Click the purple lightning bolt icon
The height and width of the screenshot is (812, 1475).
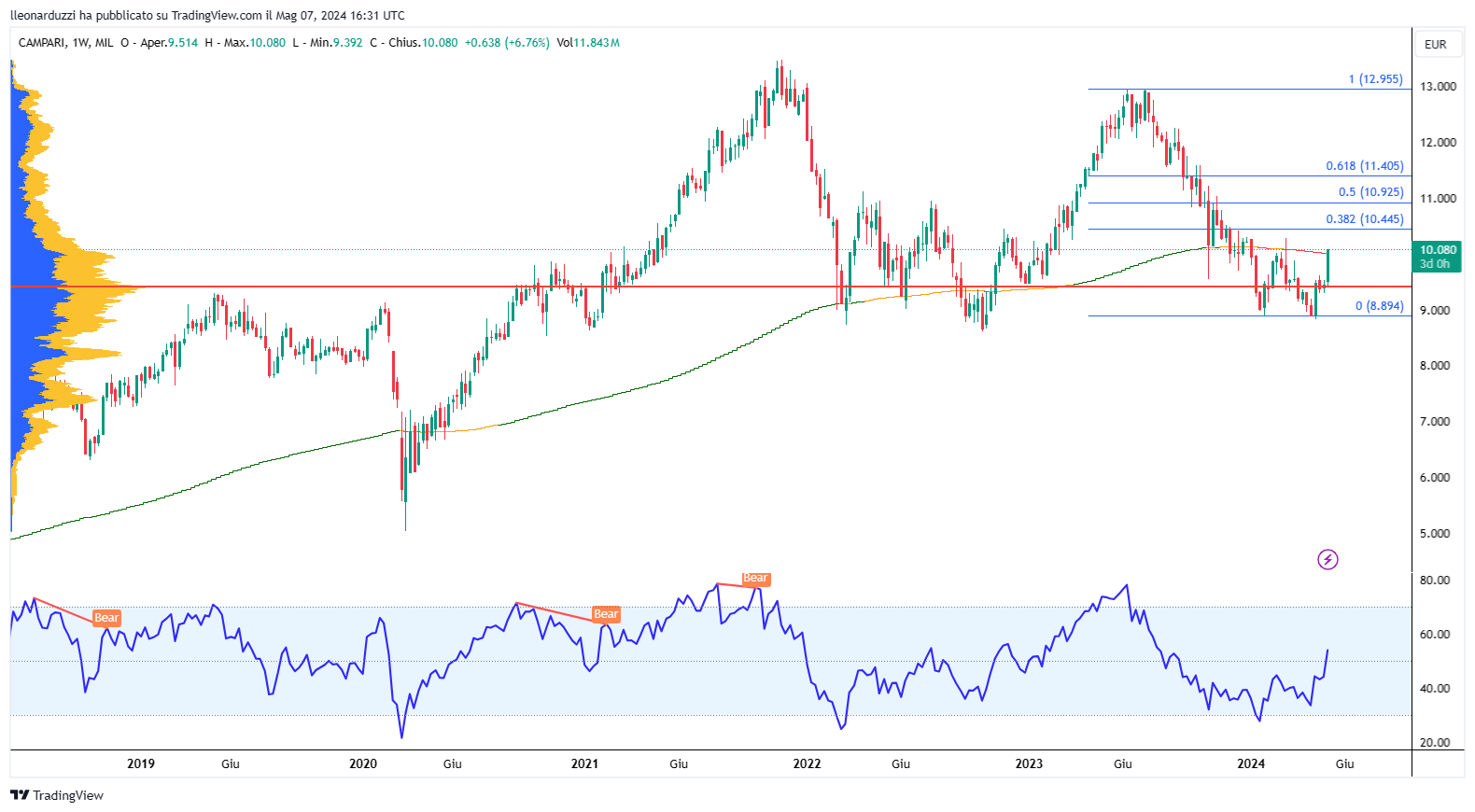pyautogui.click(x=1327, y=559)
